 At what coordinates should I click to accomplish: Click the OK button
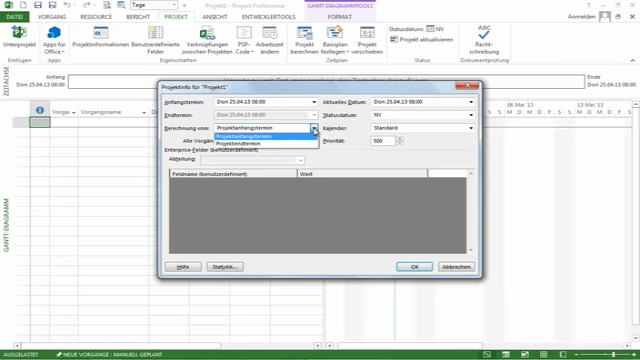tap(414, 267)
